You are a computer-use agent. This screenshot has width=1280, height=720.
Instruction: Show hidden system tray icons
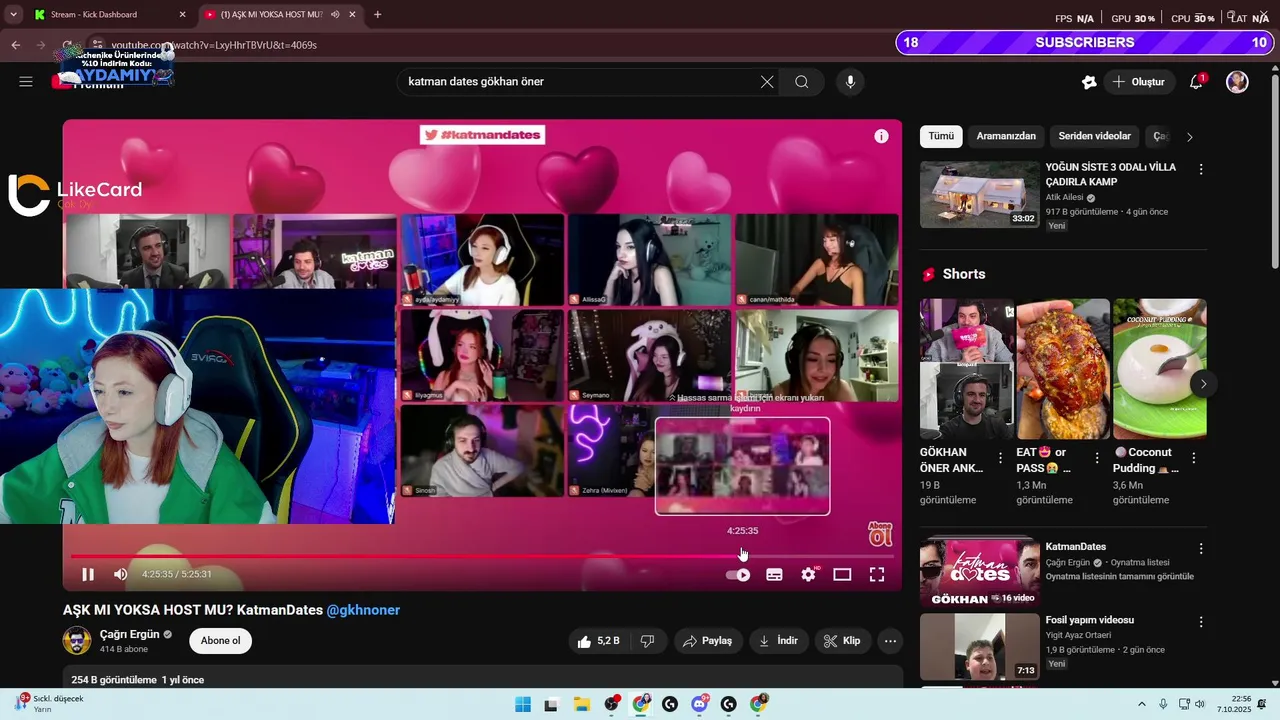point(1141,704)
